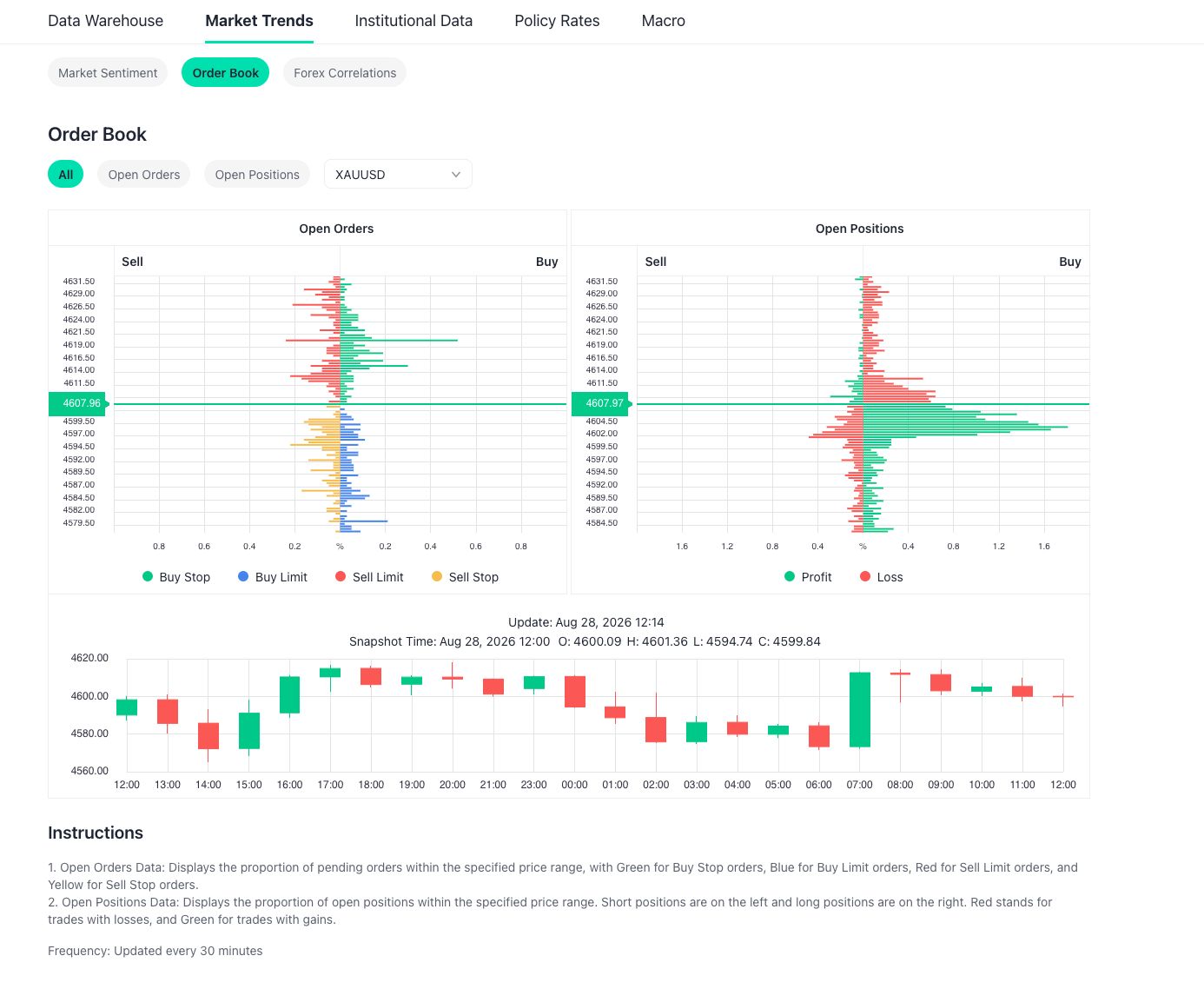Select the All filter pill
This screenshot has width=1204, height=989.
pyautogui.click(x=65, y=175)
